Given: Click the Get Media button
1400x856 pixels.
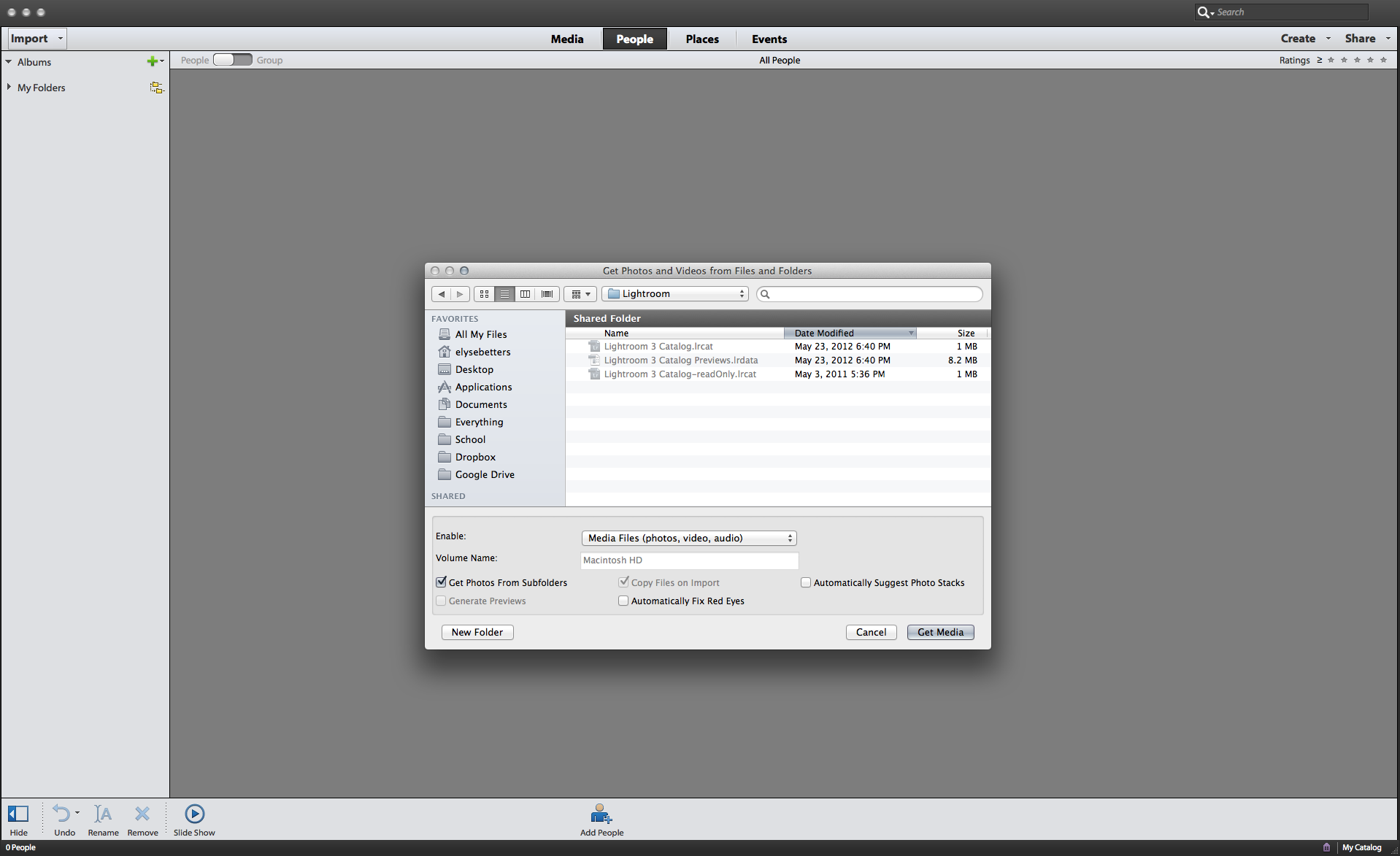Looking at the screenshot, I should coord(941,632).
